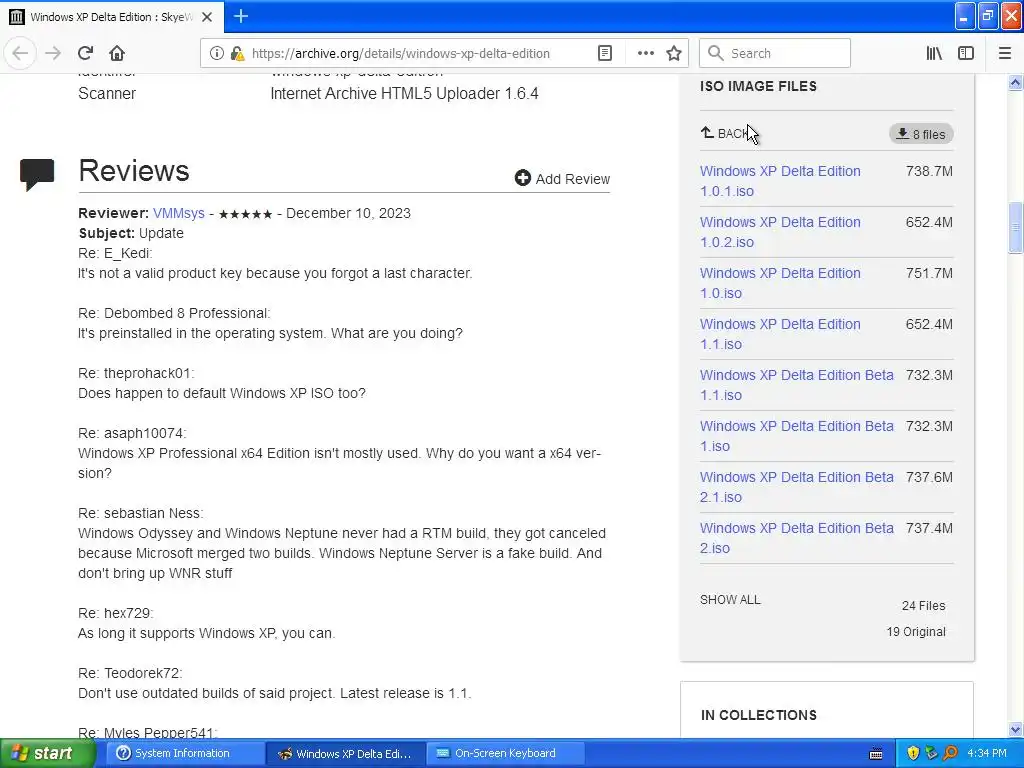The height and width of the screenshot is (768, 1024).
Task: Click the vertical scrollbar thumb
Action: [x=1015, y=227]
